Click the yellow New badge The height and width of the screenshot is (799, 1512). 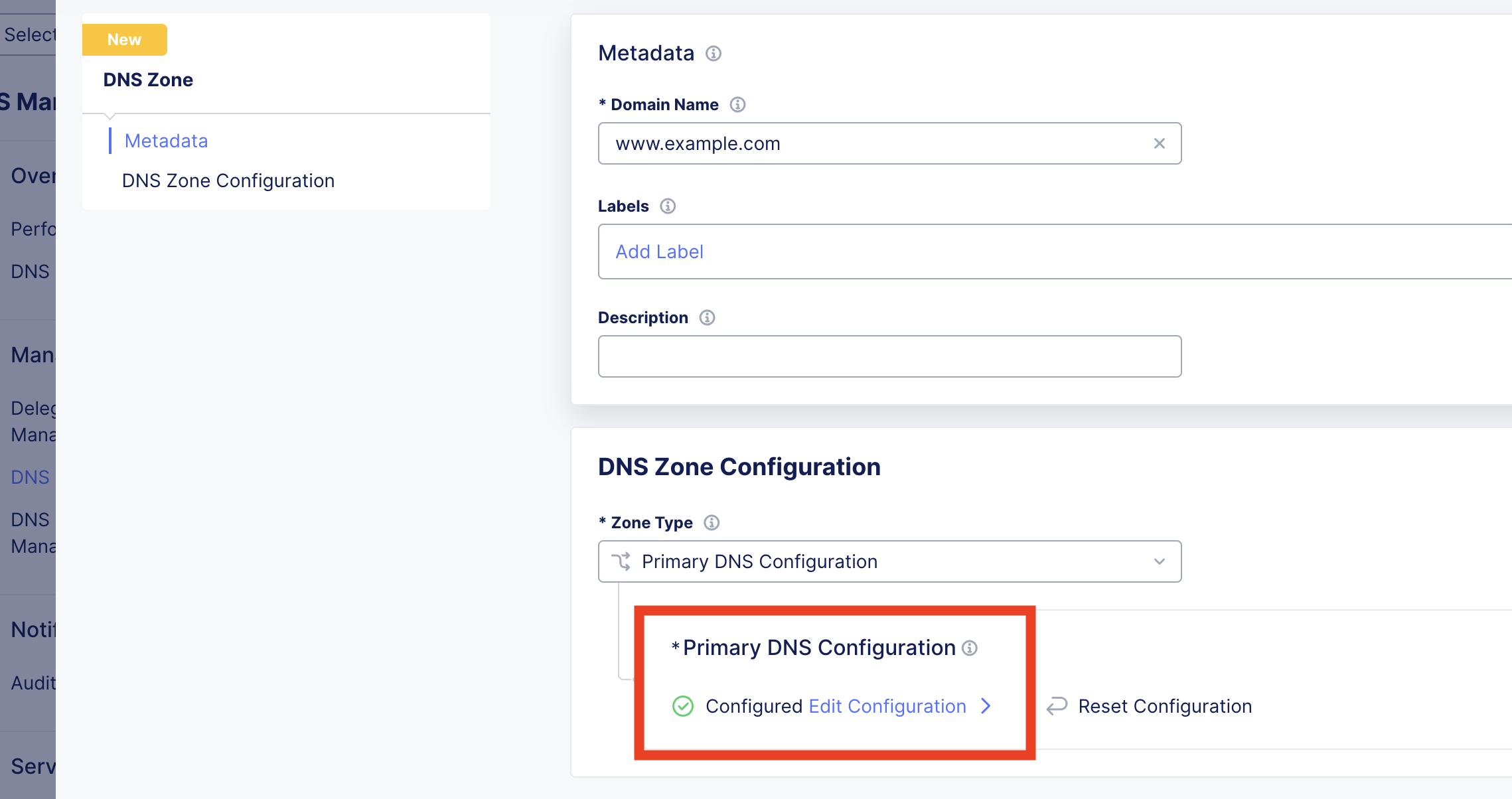(x=125, y=40)
